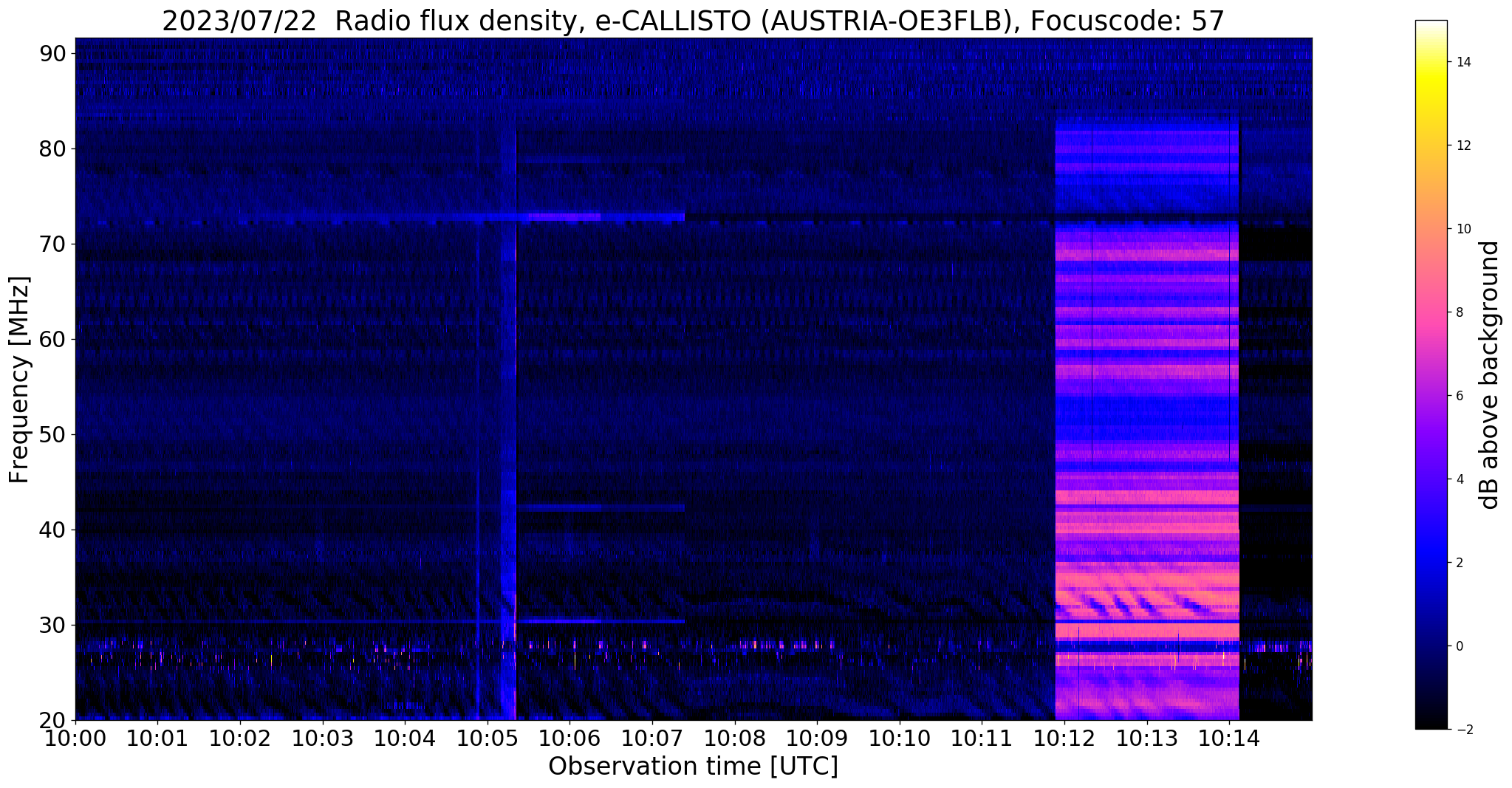Click the 90 MHz frequency tick label
Screen dimensions: 1512x788
pyautogui.click(x=54, y=53)
